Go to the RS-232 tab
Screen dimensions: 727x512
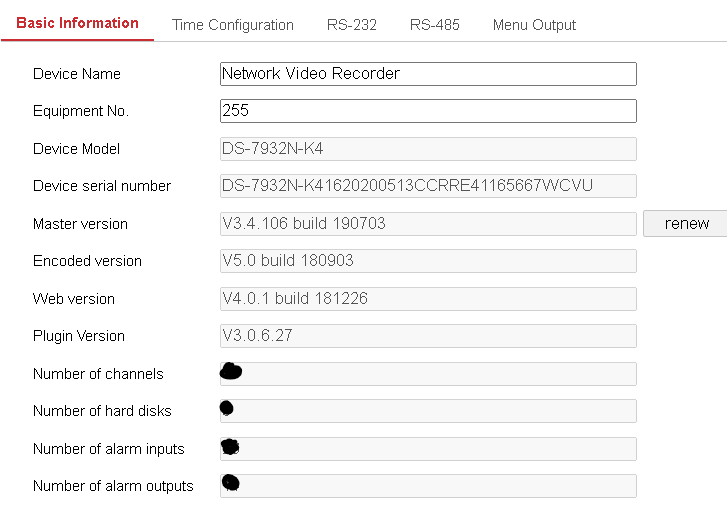coord(351,25)
